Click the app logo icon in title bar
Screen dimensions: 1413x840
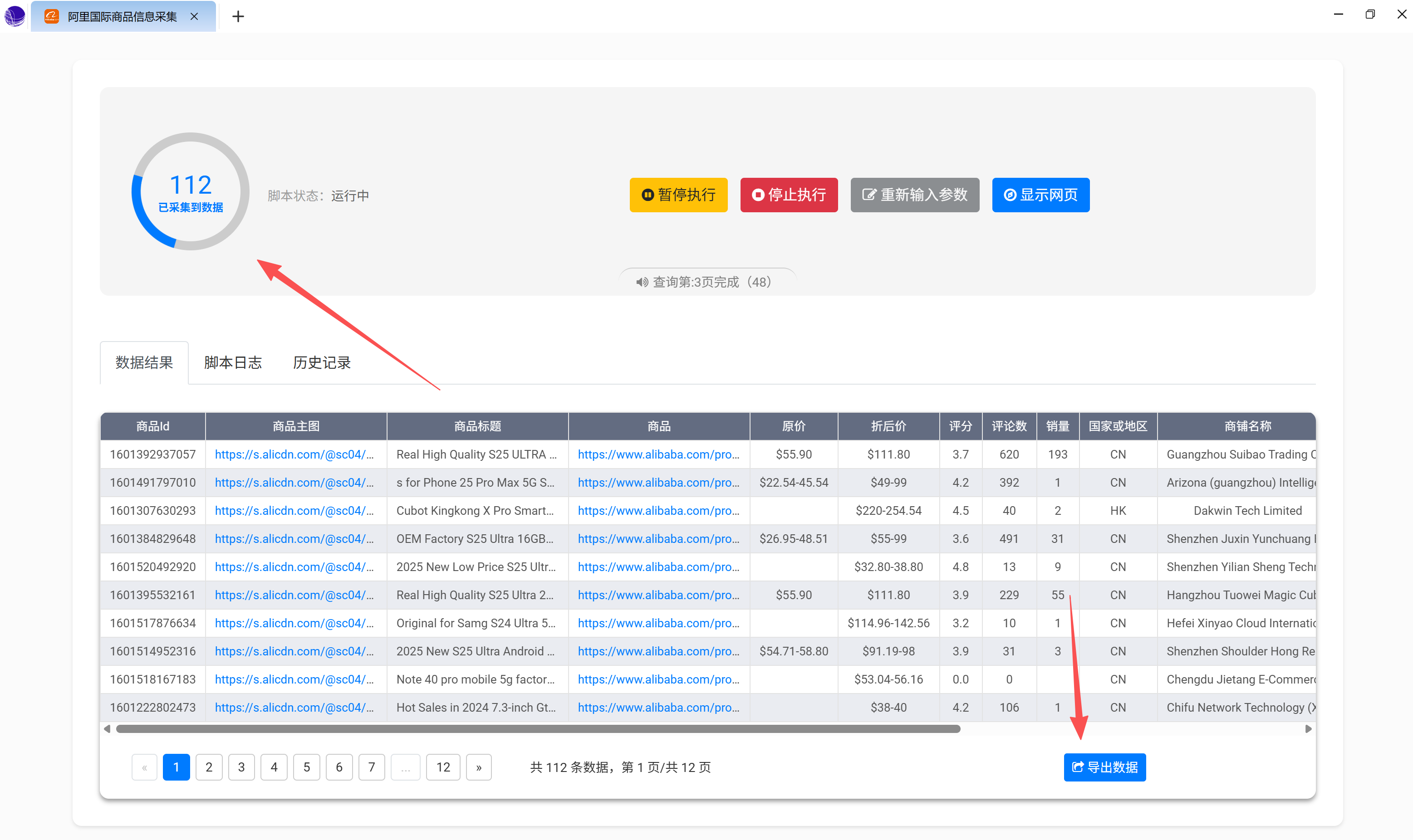coord(15,16)
